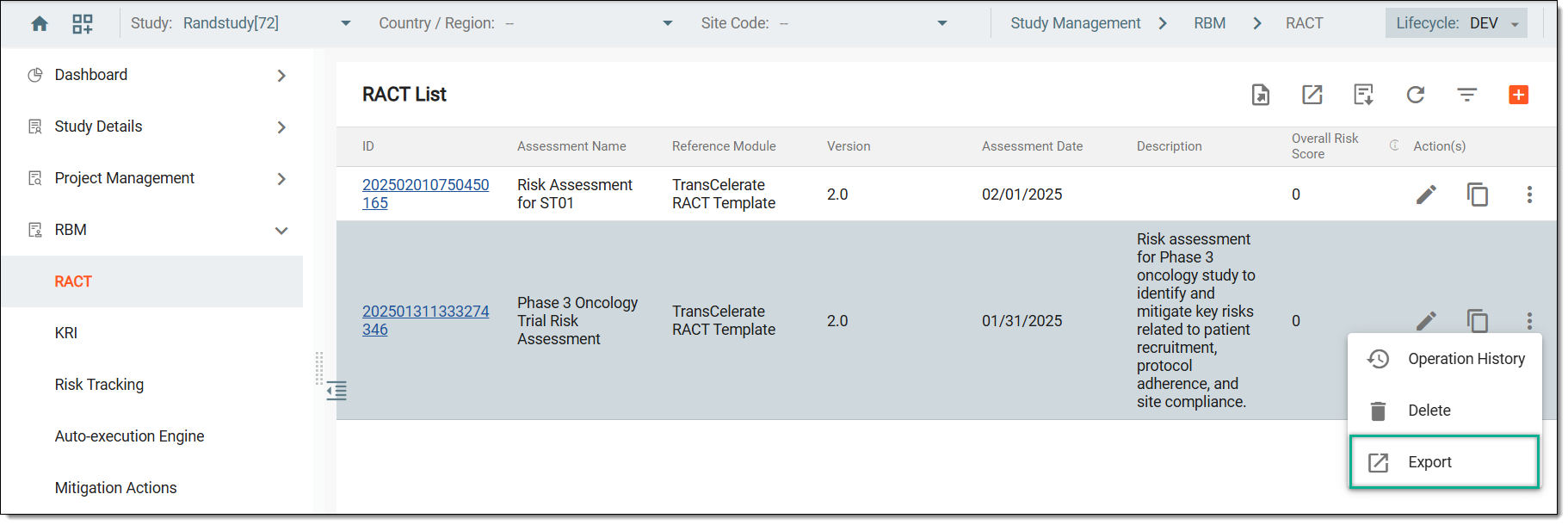Click the export icon in RACT List toolbar

point(1312,95)
